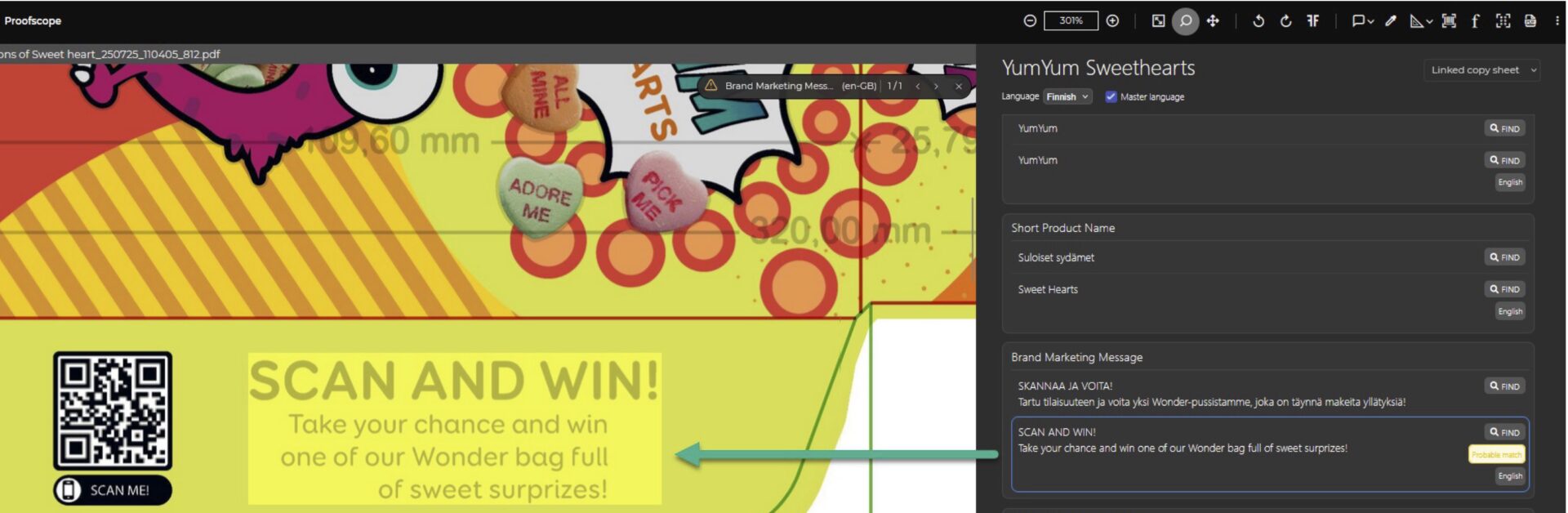Open the measurement tool dropdown
1568x513 pixels.
[x=1421, y=21]
